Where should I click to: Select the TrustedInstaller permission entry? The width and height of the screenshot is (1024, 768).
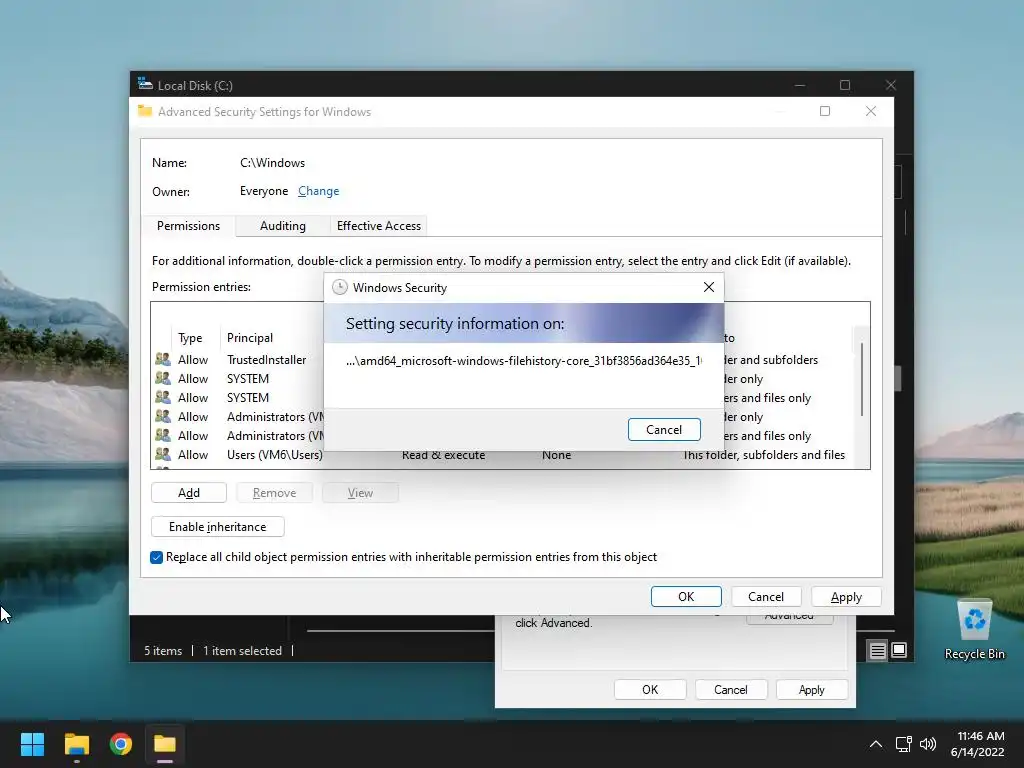502,360
